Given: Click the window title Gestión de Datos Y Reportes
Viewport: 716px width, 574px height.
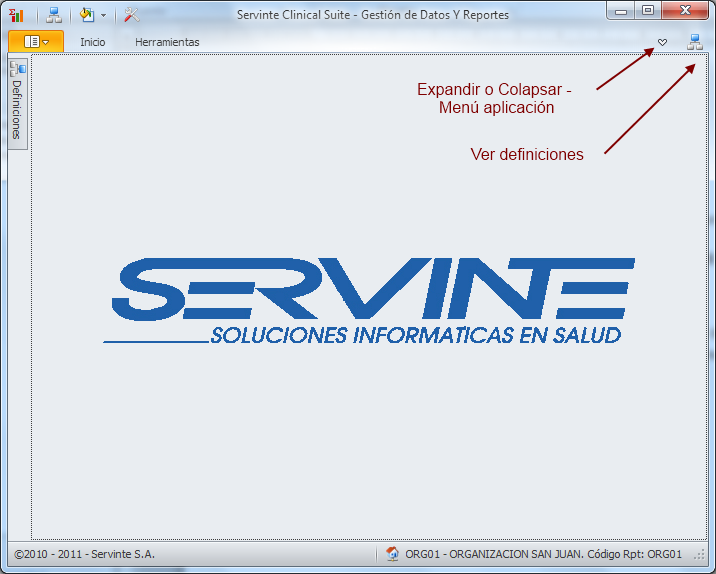Looking at the screenshot, I should coord(372,15).
